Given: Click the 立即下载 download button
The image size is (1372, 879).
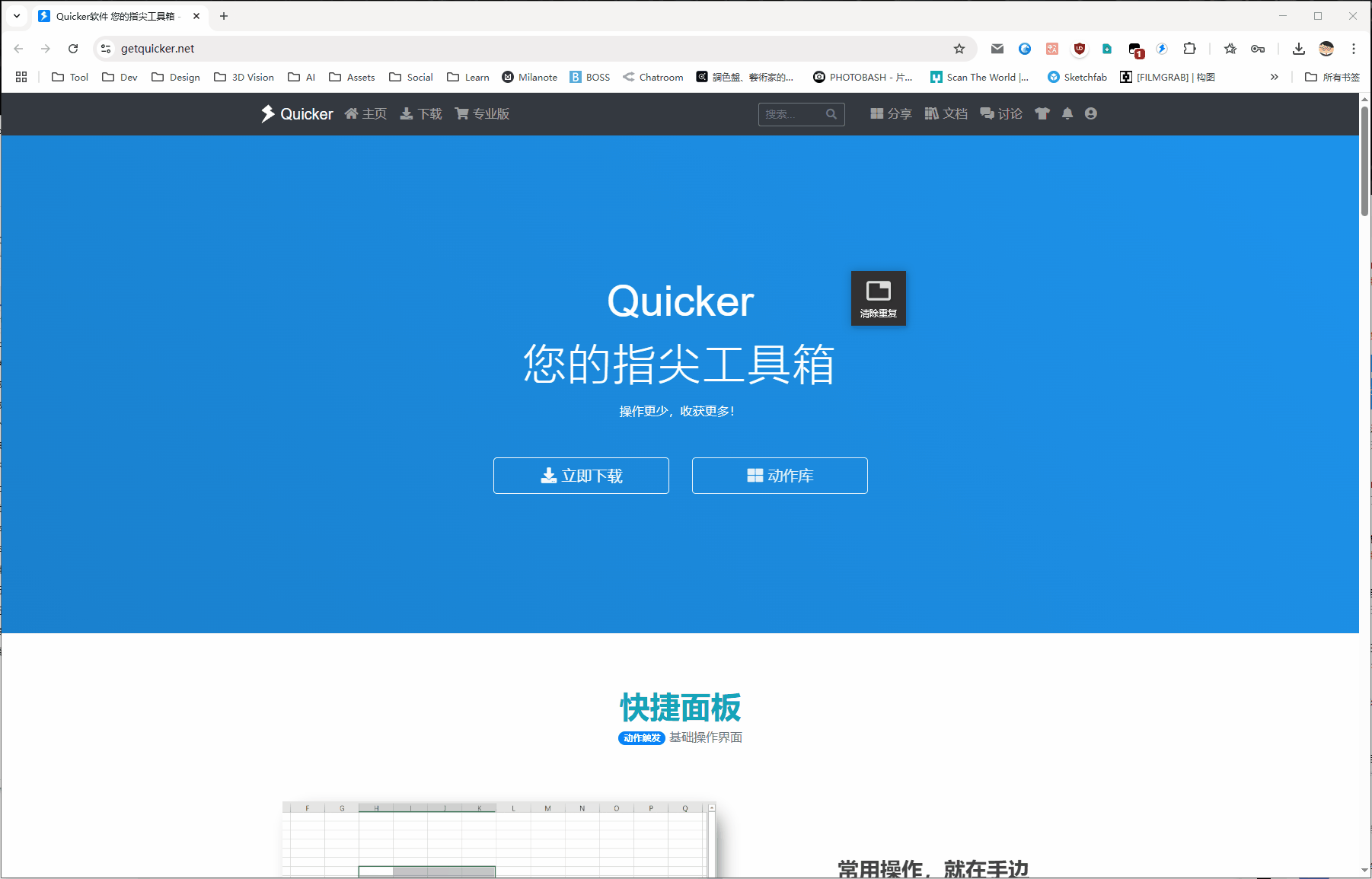Looking at the screenshot, I should click(581, 476).
